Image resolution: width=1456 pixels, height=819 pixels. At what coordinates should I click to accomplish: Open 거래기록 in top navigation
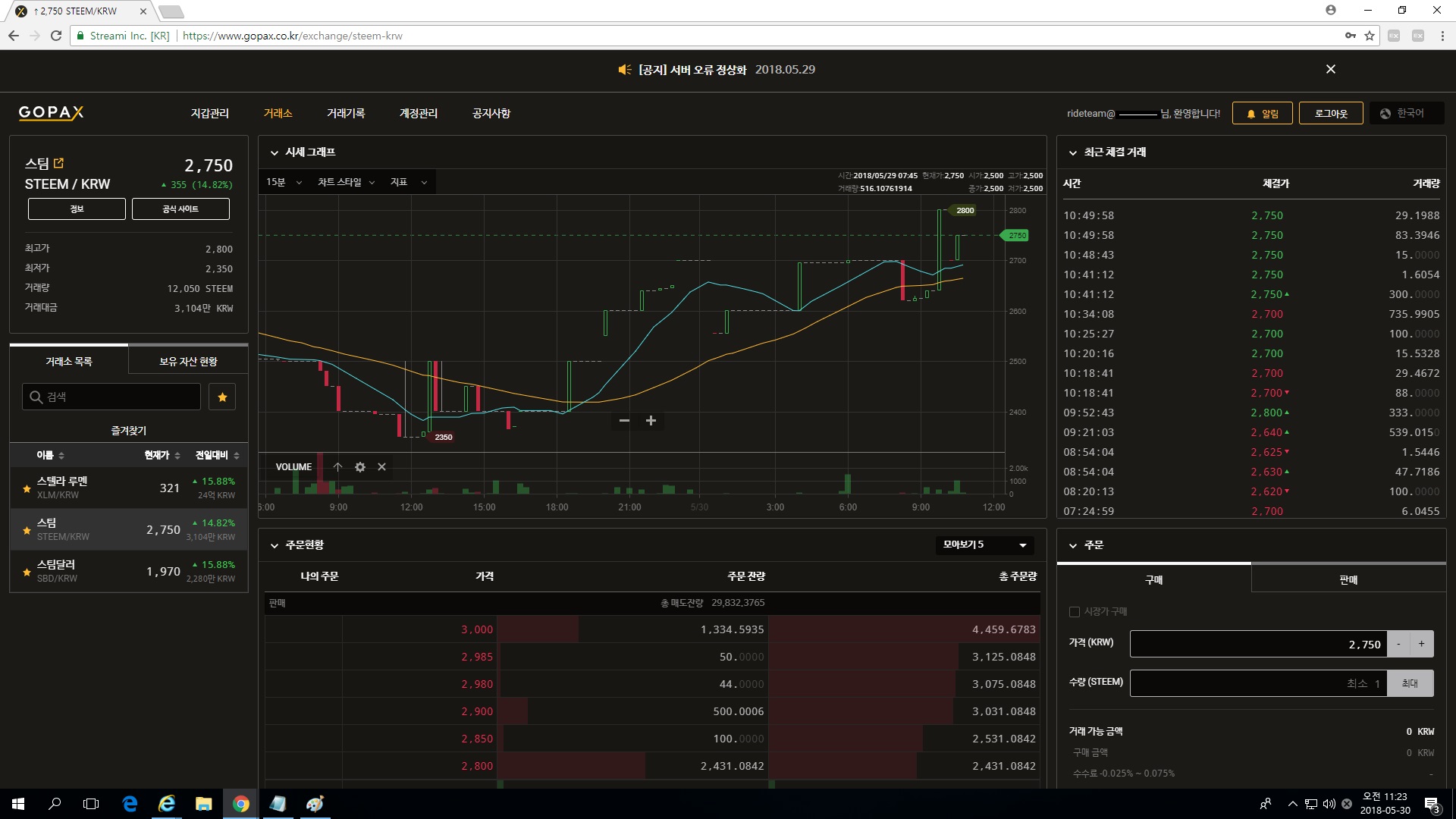click(x=345, y=113)
